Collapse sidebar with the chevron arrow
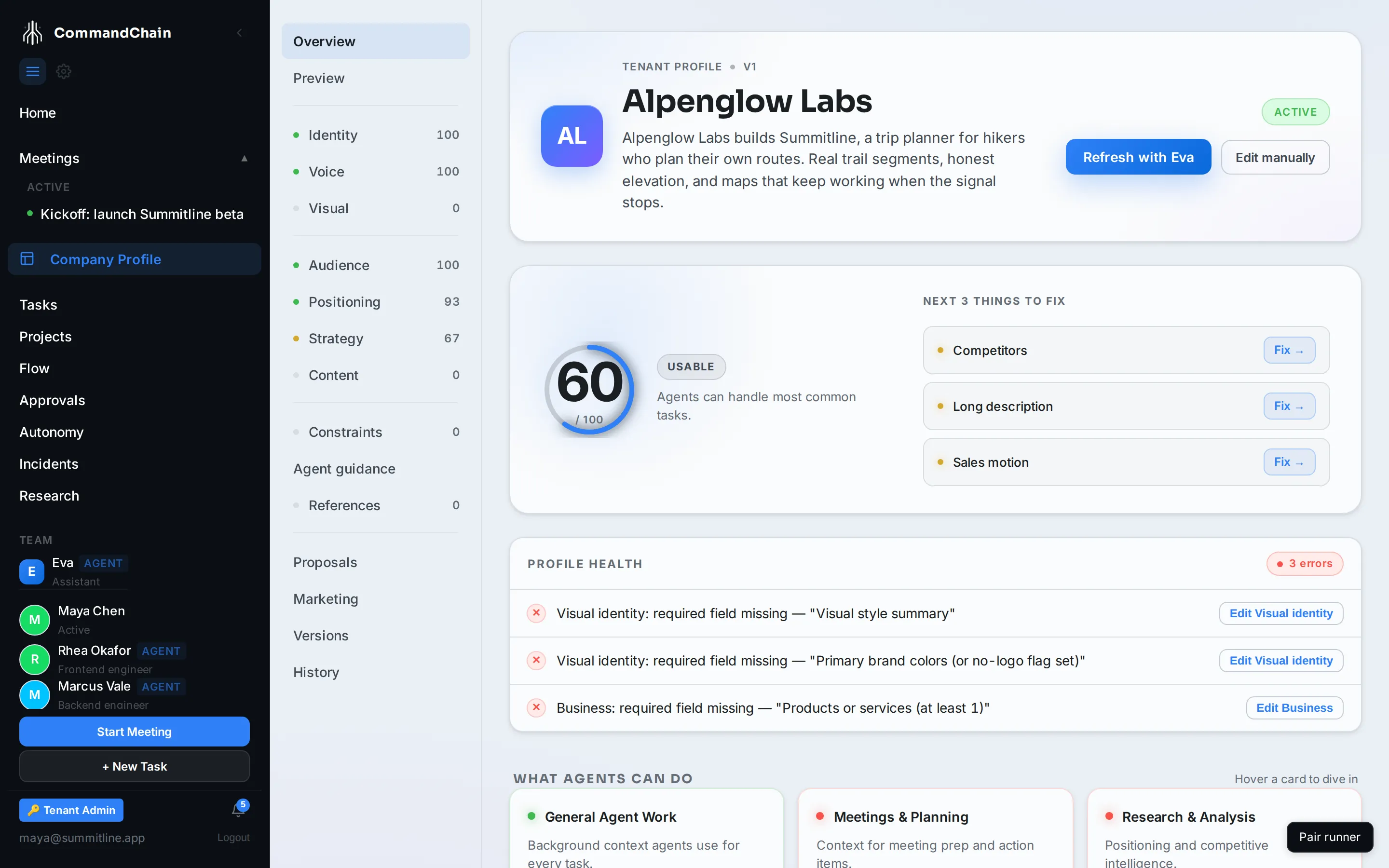1389x868 pixels. [x=239, y=33]
